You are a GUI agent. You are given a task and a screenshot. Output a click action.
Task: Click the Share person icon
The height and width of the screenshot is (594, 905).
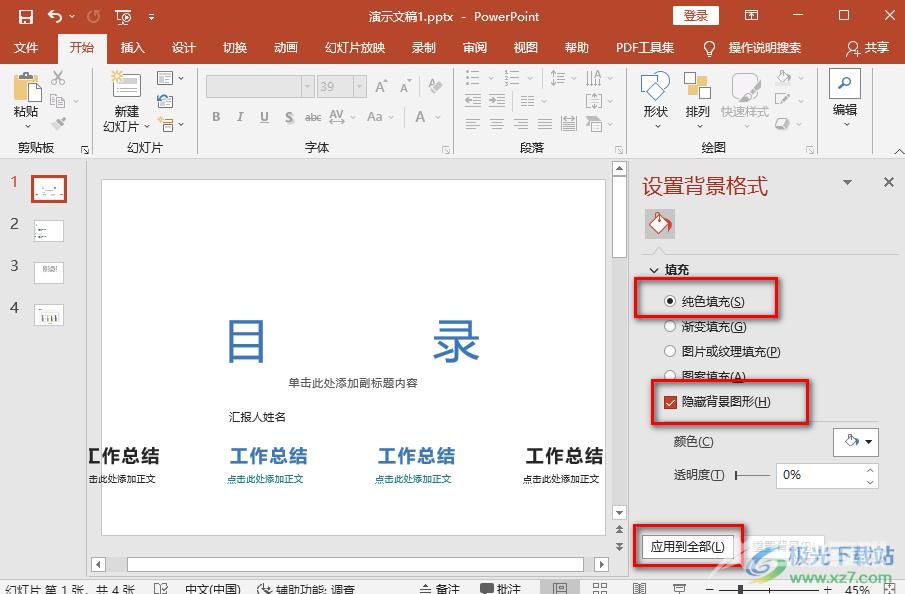[853, 48]
